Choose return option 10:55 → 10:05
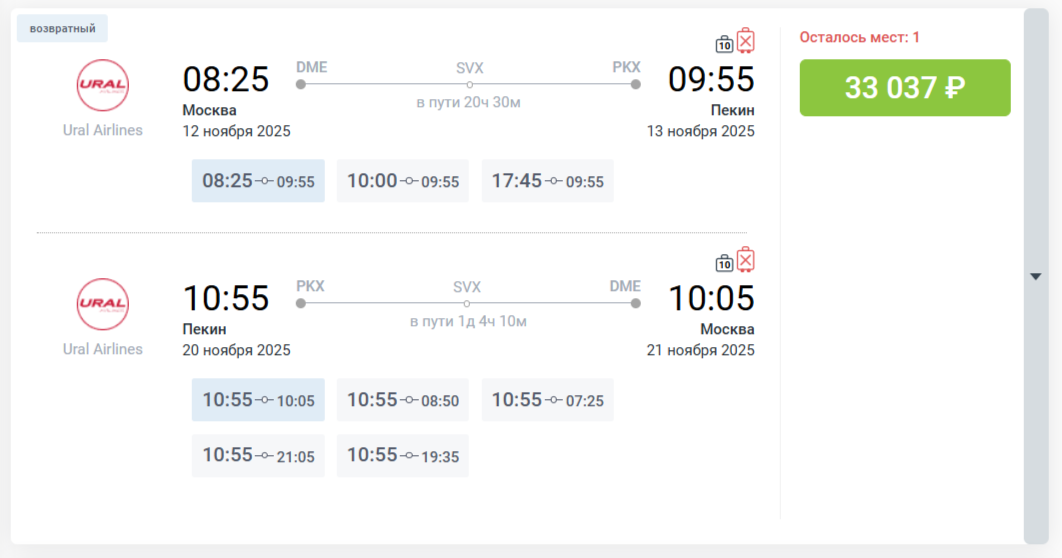This screenshot has height=558, width=1062. coord(258,400)
